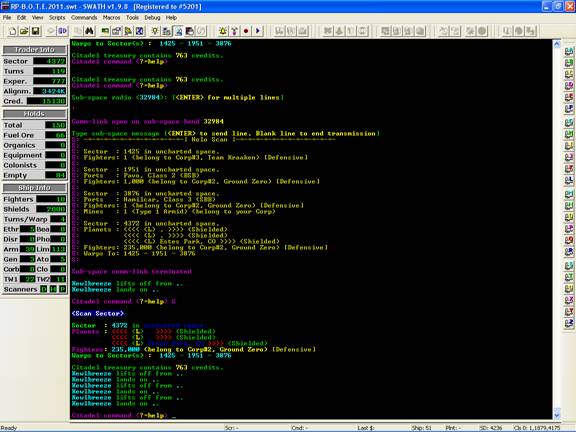Toggle the H scanner indicator
Viewport: 576px width, 432px height.
click(x=53, y=289)
